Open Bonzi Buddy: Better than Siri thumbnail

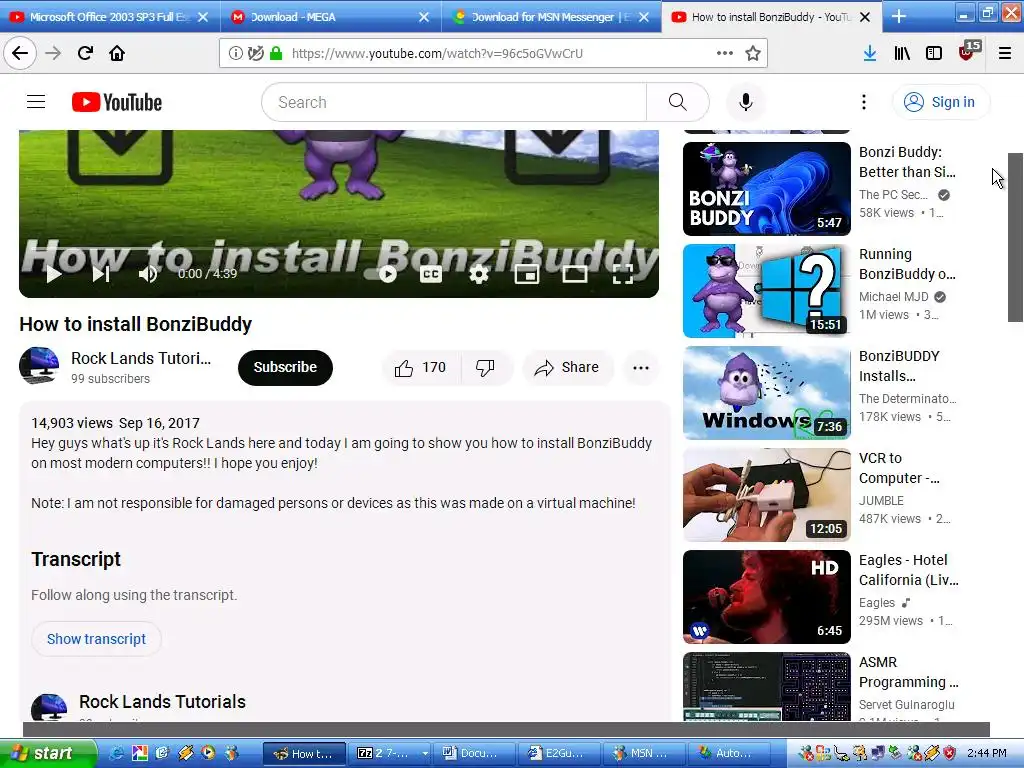pos(767,189)
